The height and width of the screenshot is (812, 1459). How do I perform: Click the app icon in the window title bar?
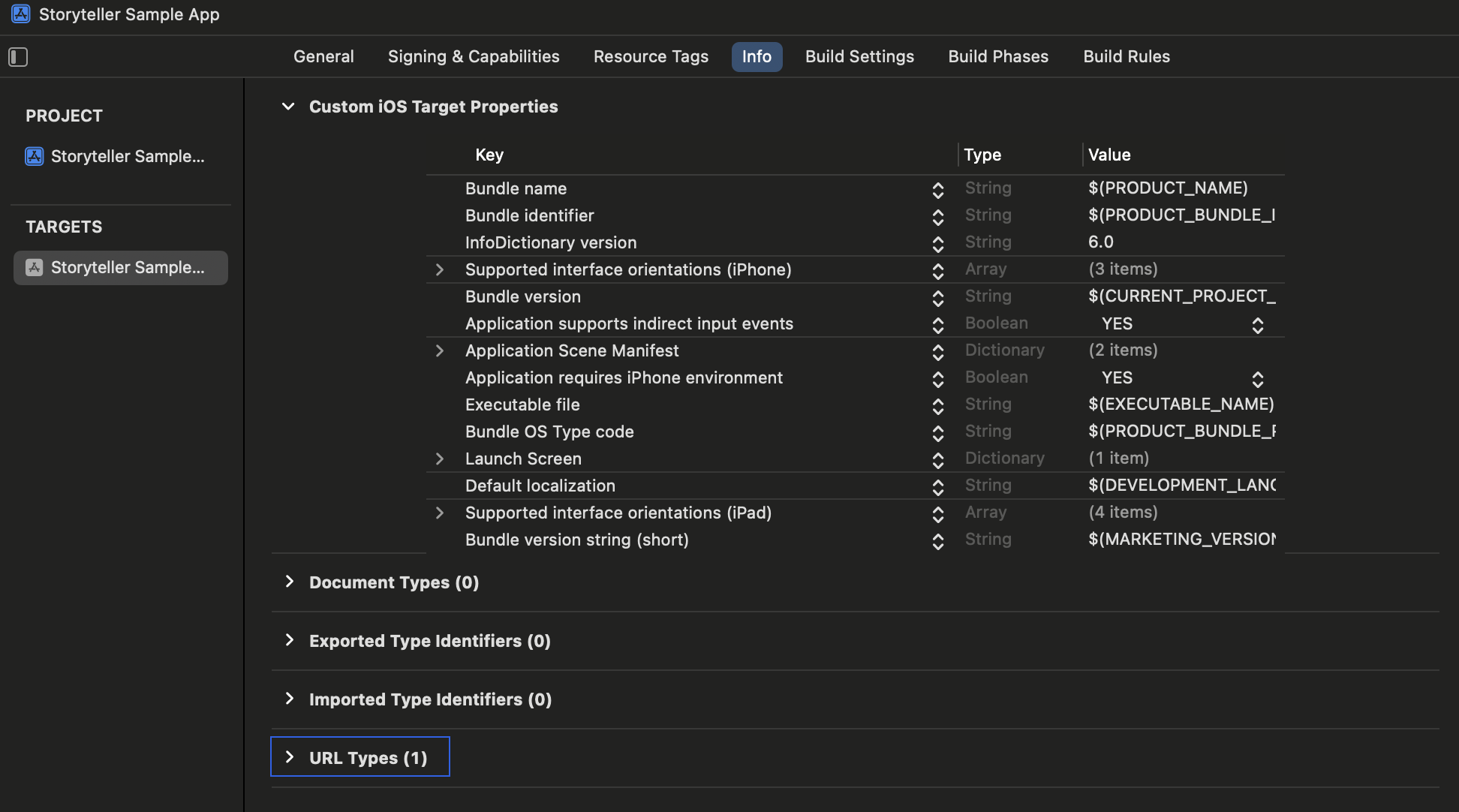click(x=20, y=14)
